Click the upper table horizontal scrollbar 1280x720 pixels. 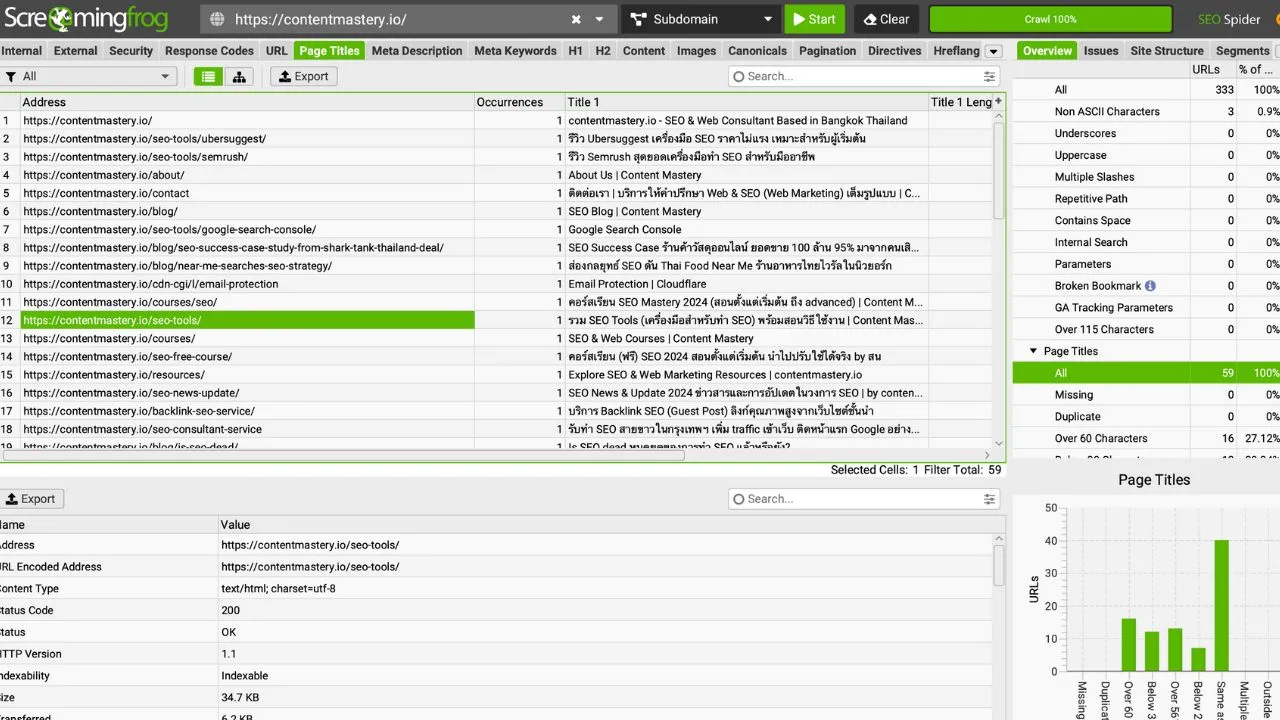(345, 455)
